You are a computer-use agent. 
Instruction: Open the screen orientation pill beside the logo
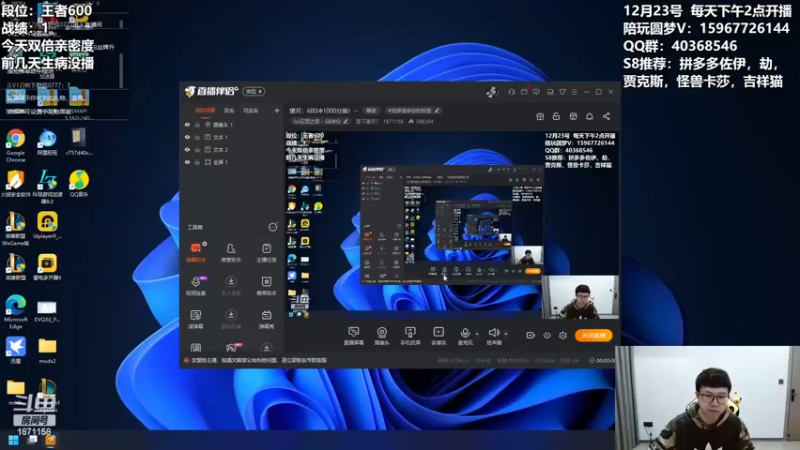coord(254,91)
